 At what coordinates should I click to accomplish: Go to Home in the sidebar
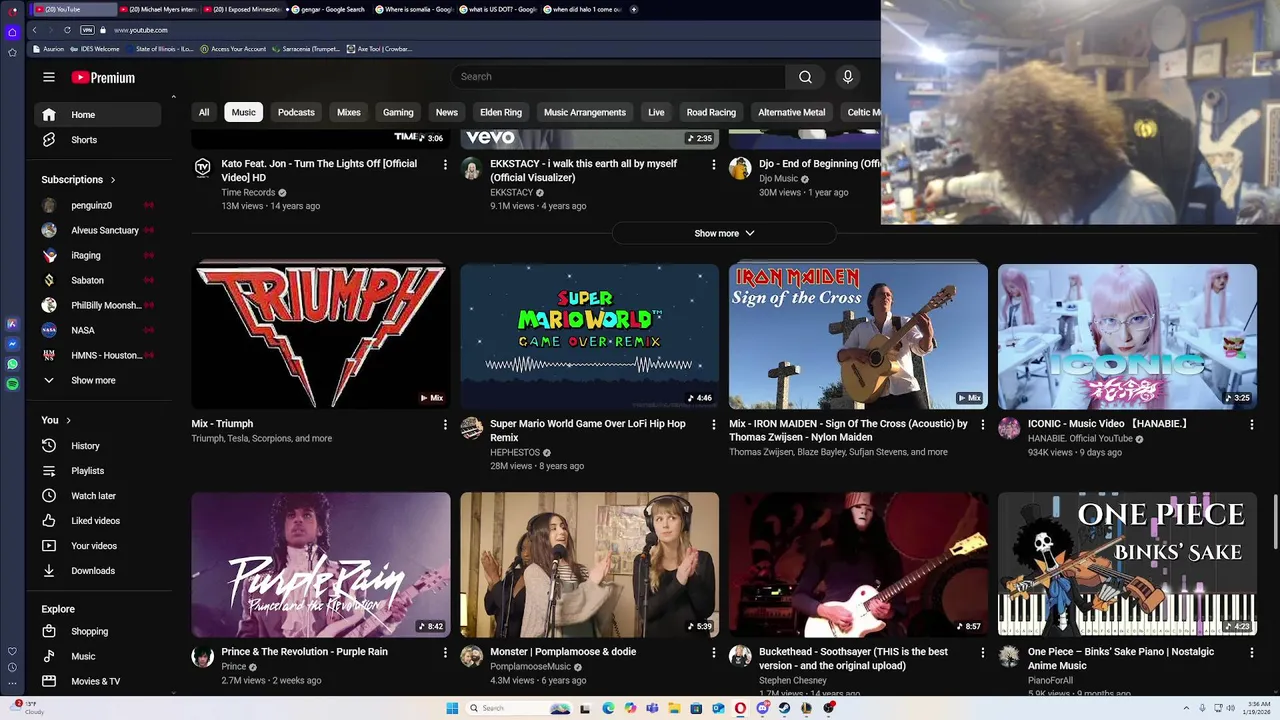(x=98, y=115)
